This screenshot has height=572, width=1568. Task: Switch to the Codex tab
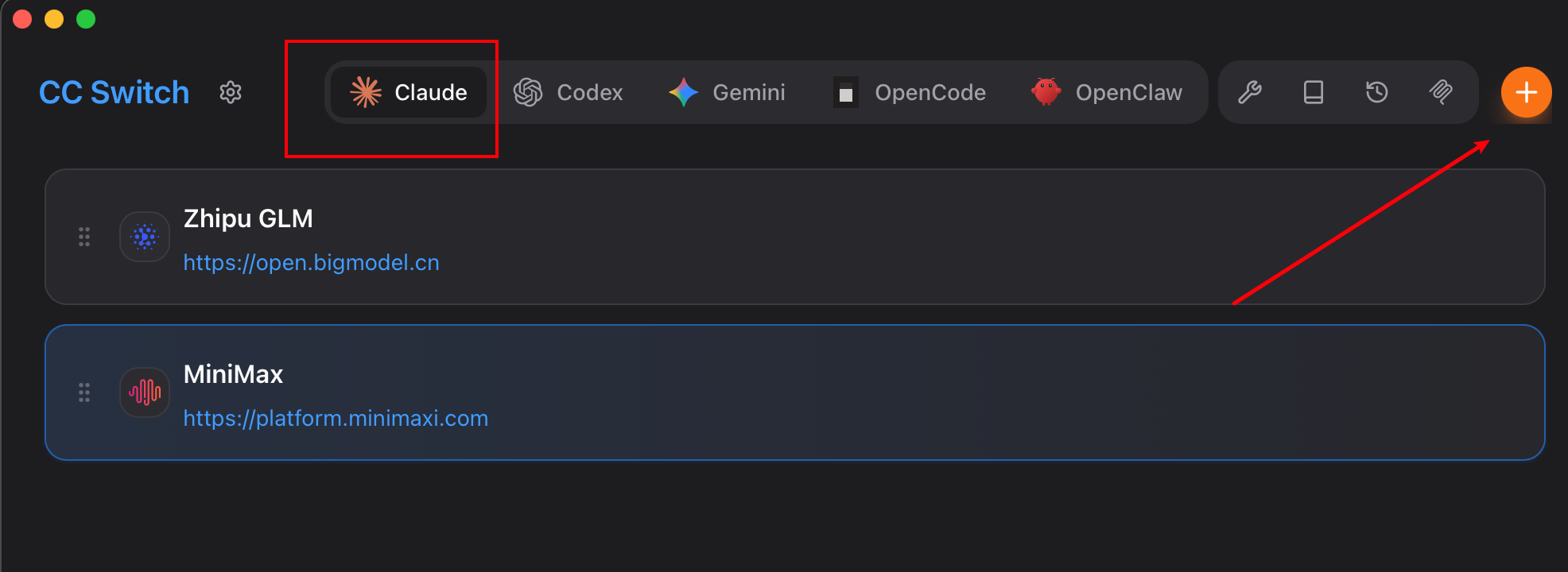[x=569, y=92]
